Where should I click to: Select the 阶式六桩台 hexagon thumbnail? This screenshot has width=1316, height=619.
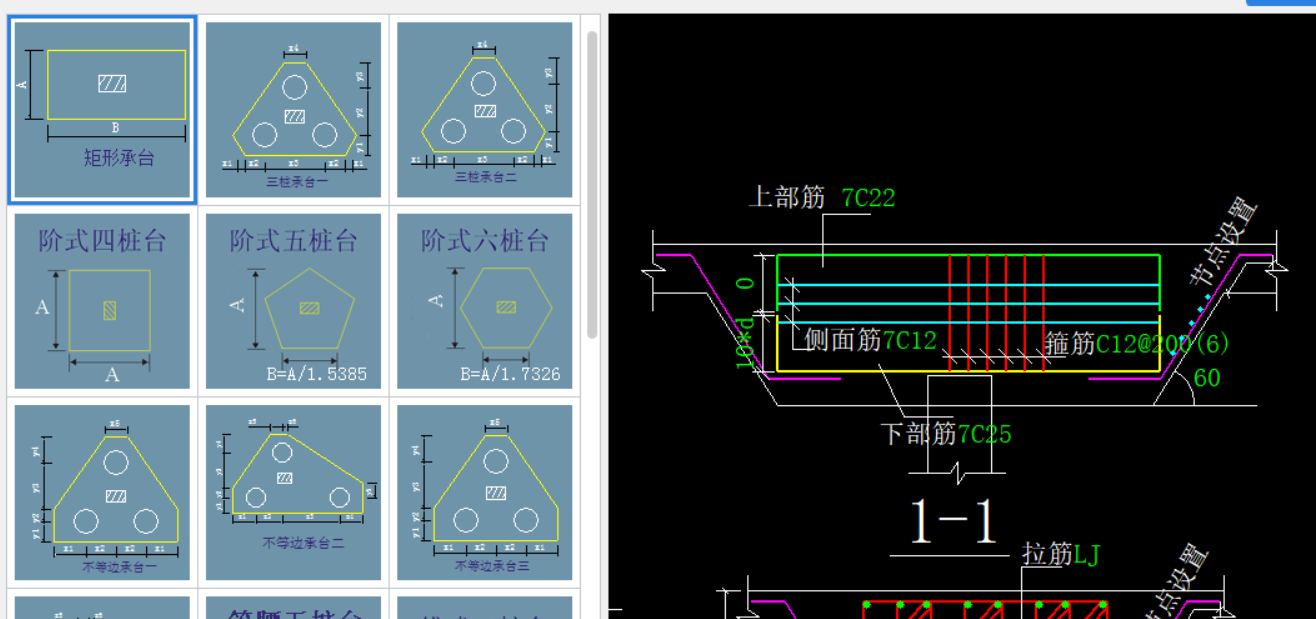485,301
